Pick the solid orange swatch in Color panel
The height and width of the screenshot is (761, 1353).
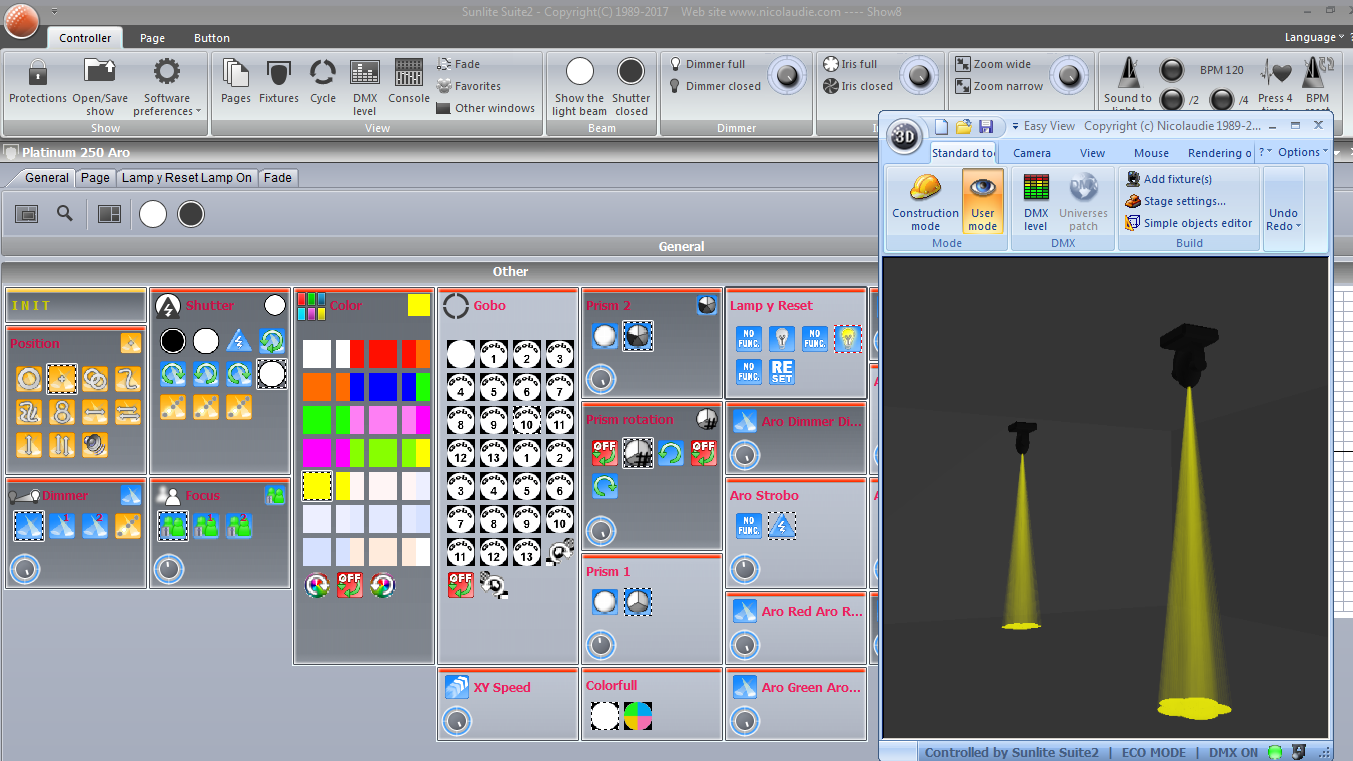pyautogui.click(x=317, y=385)
